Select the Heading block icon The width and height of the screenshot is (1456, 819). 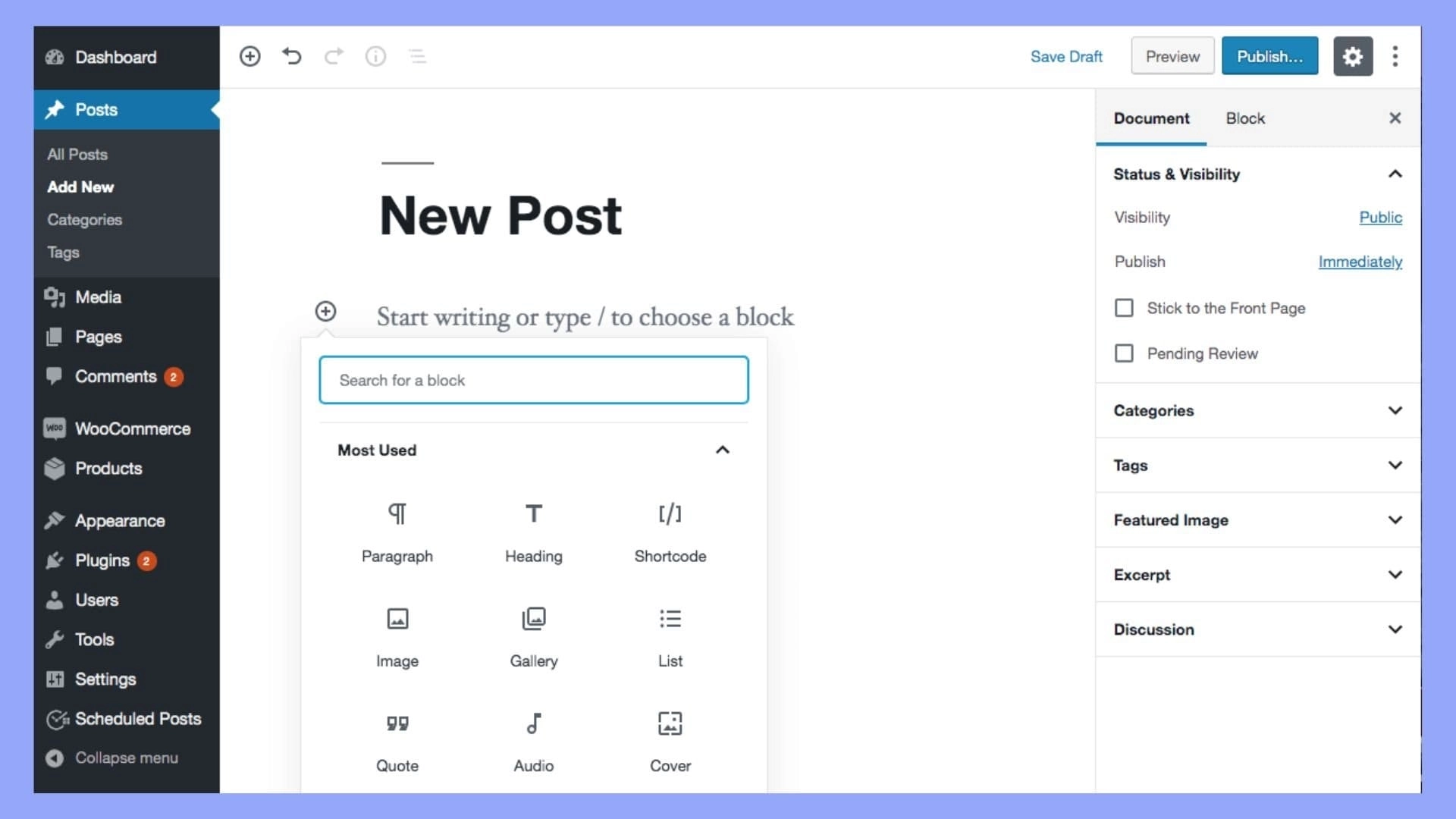tap(533, 513)
